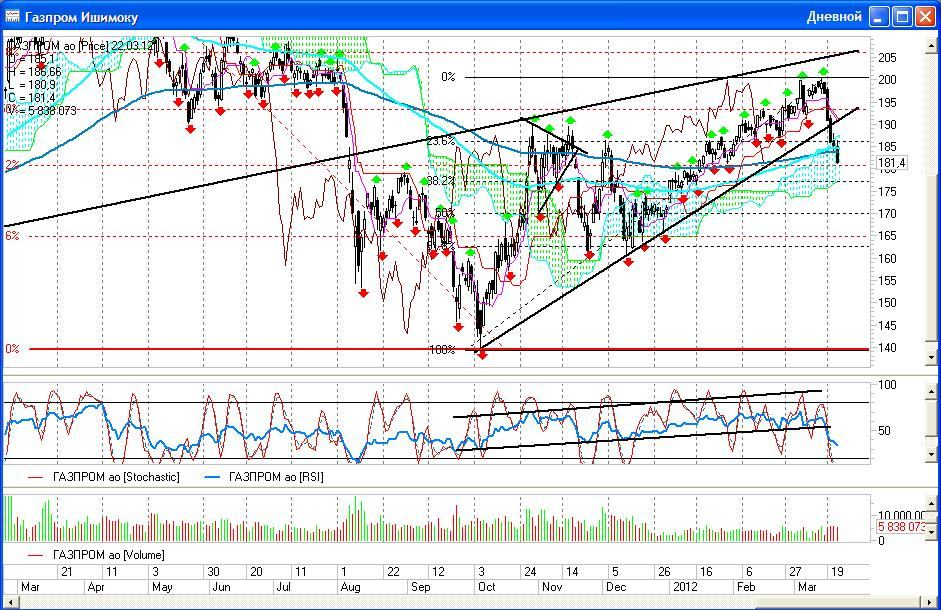Select the ГАЗПРОМ ао [Stochastic] legend label

(x=116, y=477)
